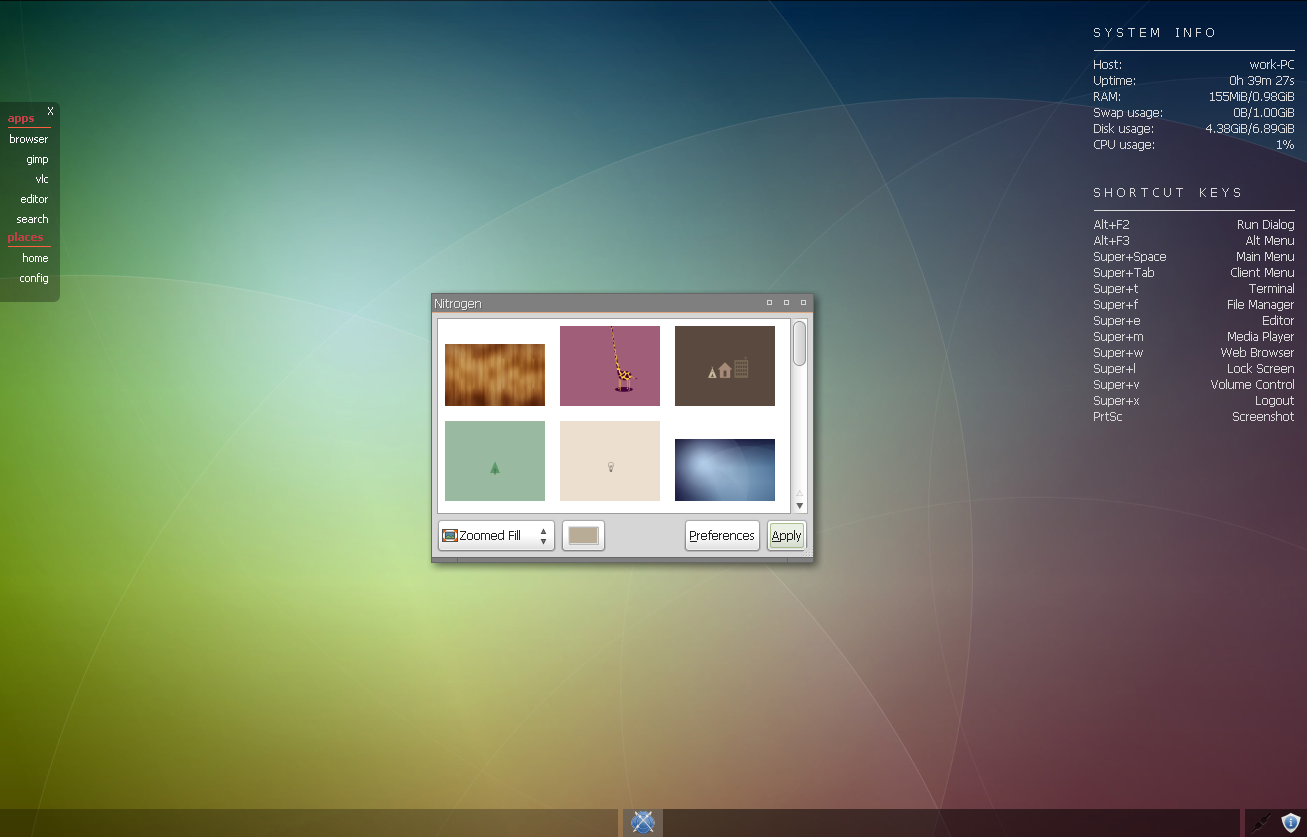
Task: Click the Web Browser label
Action: [x=1258, y=353]
